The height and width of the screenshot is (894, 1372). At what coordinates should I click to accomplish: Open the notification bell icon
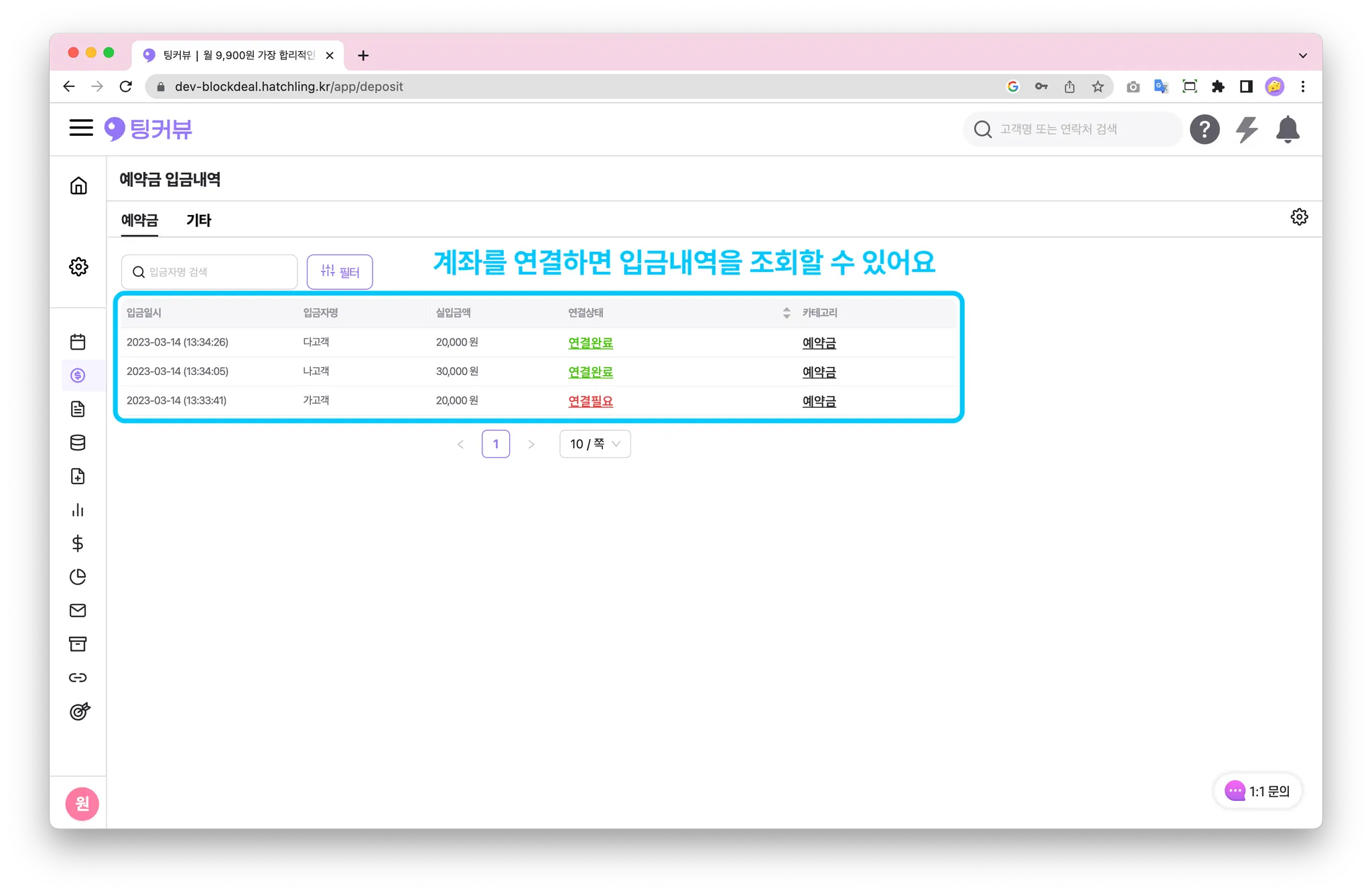tap(1287, 129)
